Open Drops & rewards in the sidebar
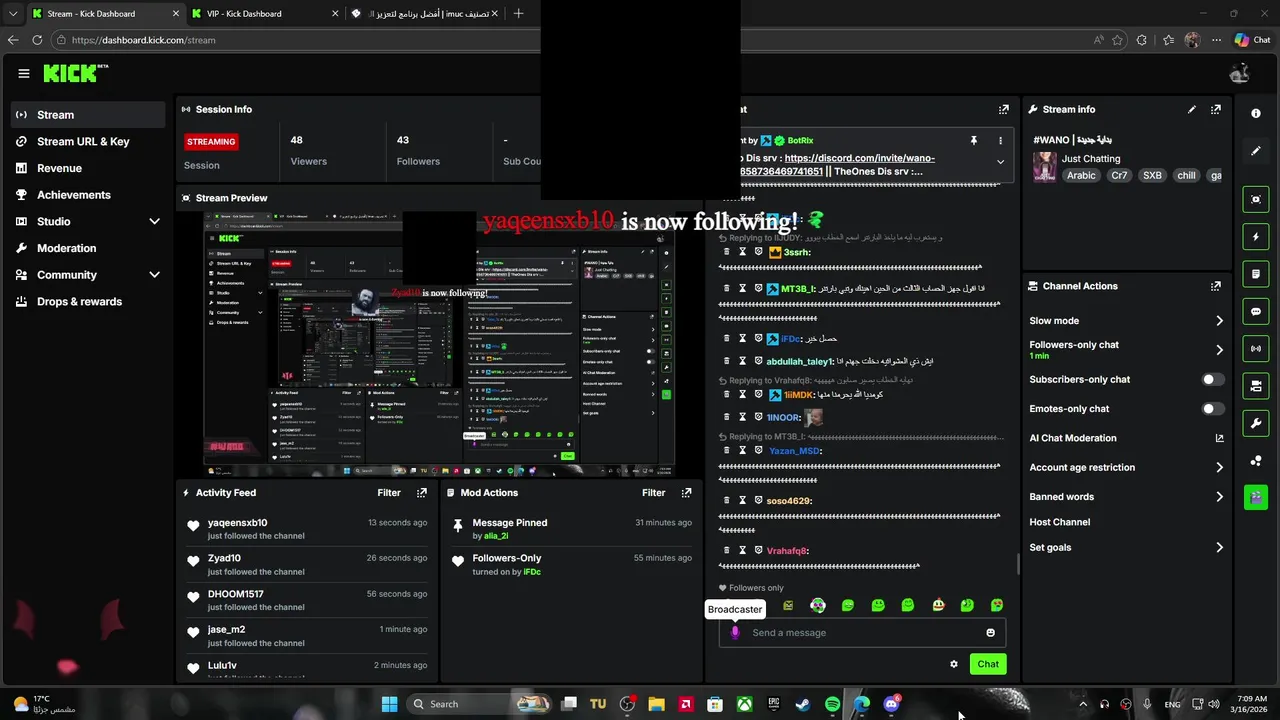 coord(79,302)
